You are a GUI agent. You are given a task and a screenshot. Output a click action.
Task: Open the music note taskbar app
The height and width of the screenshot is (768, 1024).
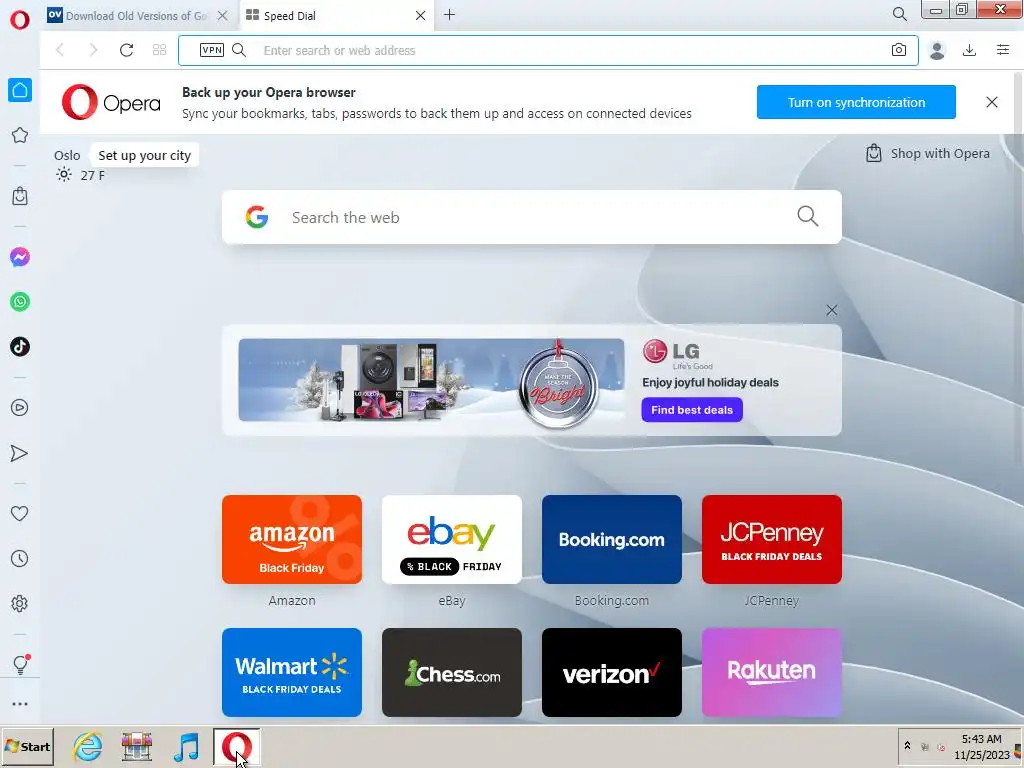[x=187, y=746]
